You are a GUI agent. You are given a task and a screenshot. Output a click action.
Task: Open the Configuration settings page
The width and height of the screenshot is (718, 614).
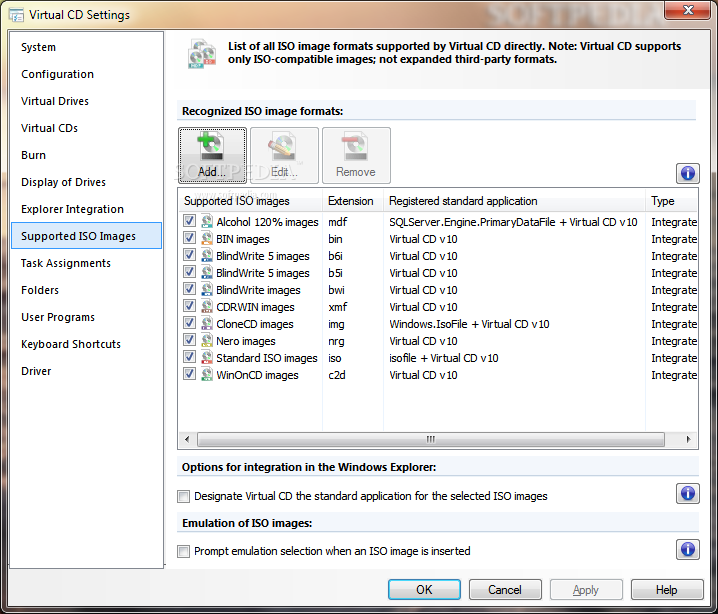[x=86, y=74]
